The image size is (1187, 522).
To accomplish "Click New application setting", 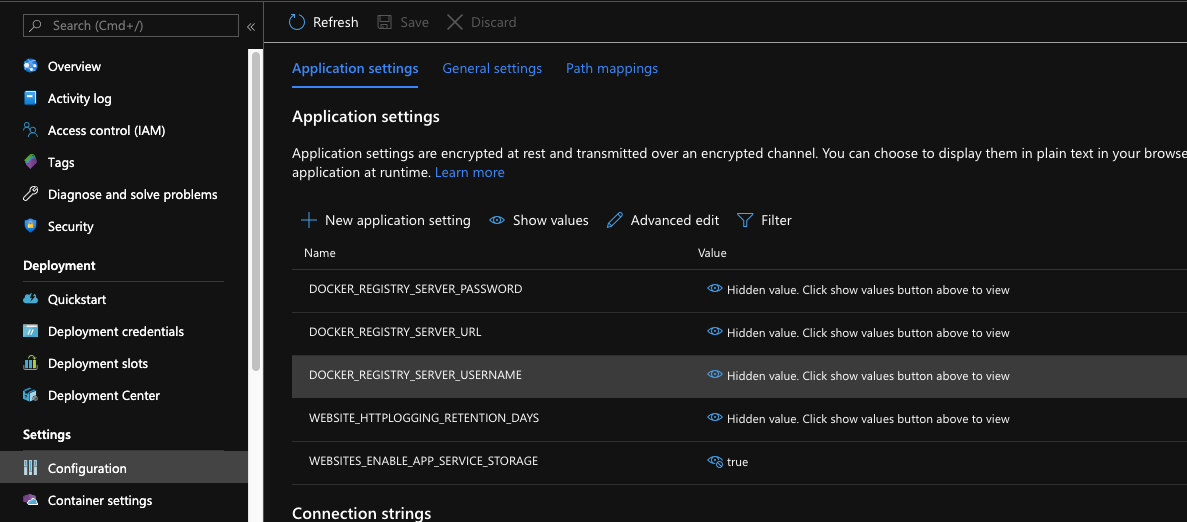I will coord(385,220).
